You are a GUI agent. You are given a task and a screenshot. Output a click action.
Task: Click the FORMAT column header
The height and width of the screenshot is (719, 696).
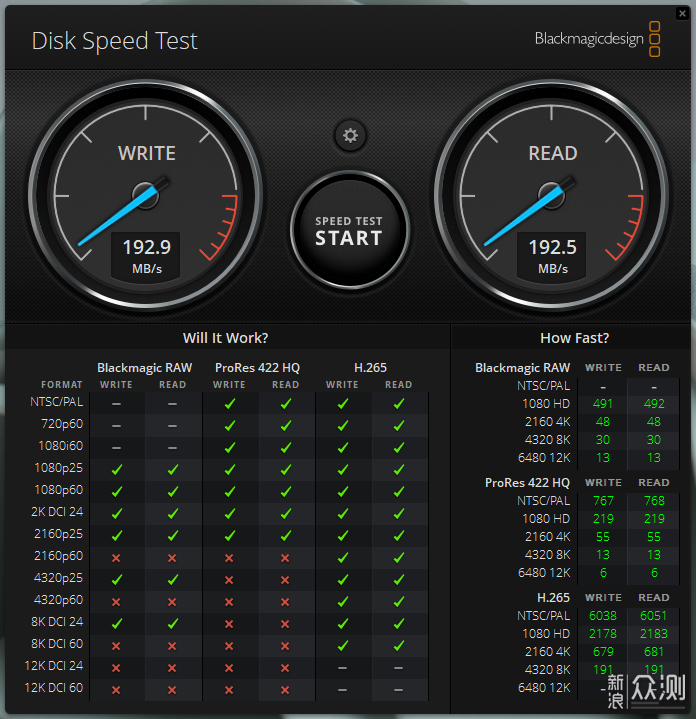tap(61, 385)
